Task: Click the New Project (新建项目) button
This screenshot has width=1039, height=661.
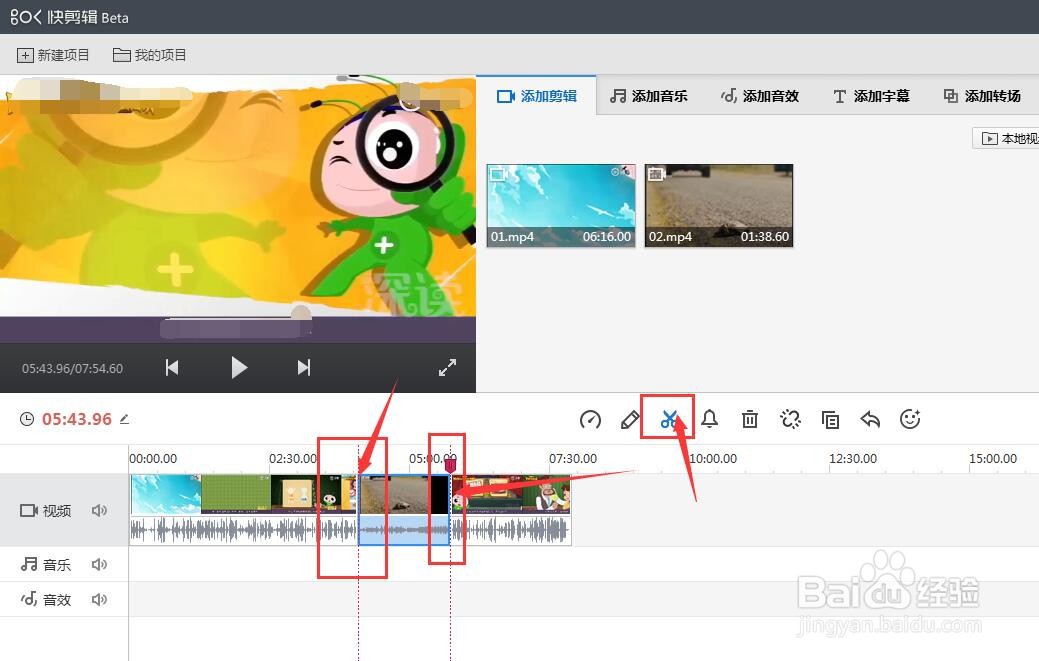Action: click(x=53, y=55)
